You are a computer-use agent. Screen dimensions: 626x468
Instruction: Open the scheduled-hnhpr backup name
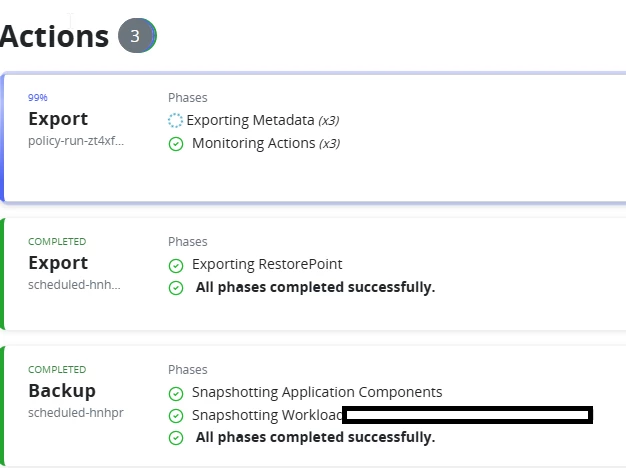pos(76,413)
